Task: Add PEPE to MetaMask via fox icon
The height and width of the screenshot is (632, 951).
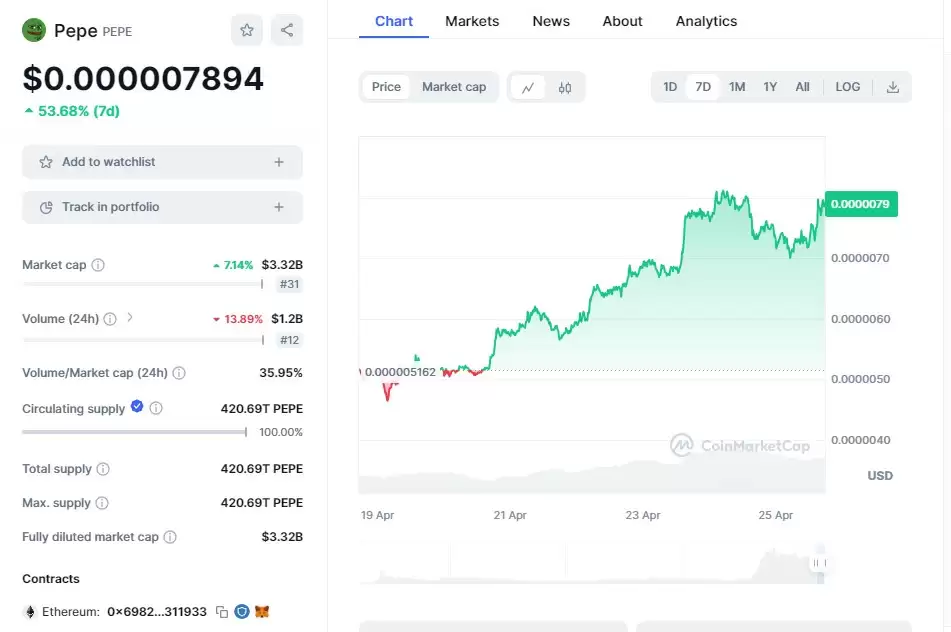Action: [x=262, y=611]
